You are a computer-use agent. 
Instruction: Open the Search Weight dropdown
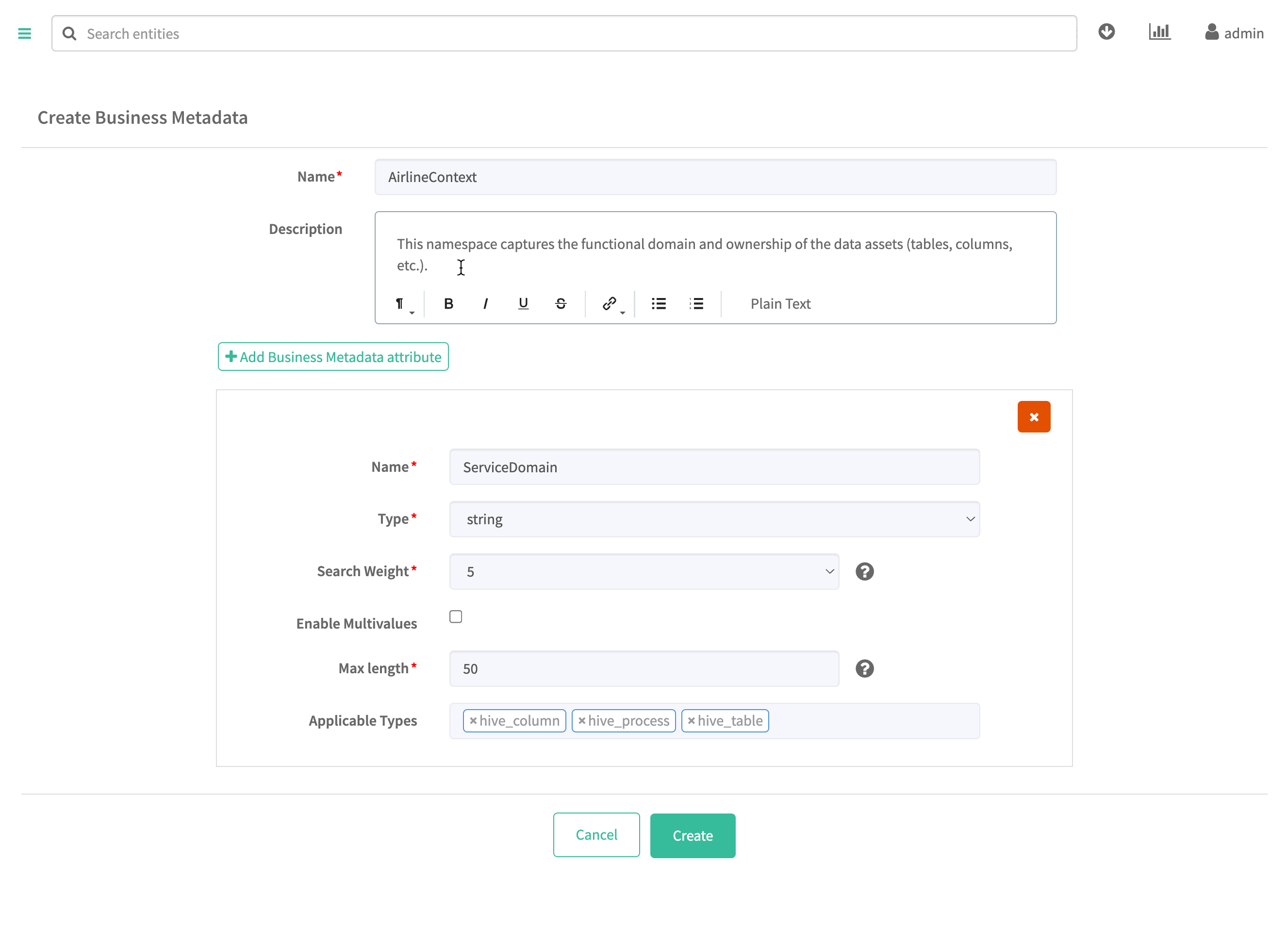click(x=644, y=571)
